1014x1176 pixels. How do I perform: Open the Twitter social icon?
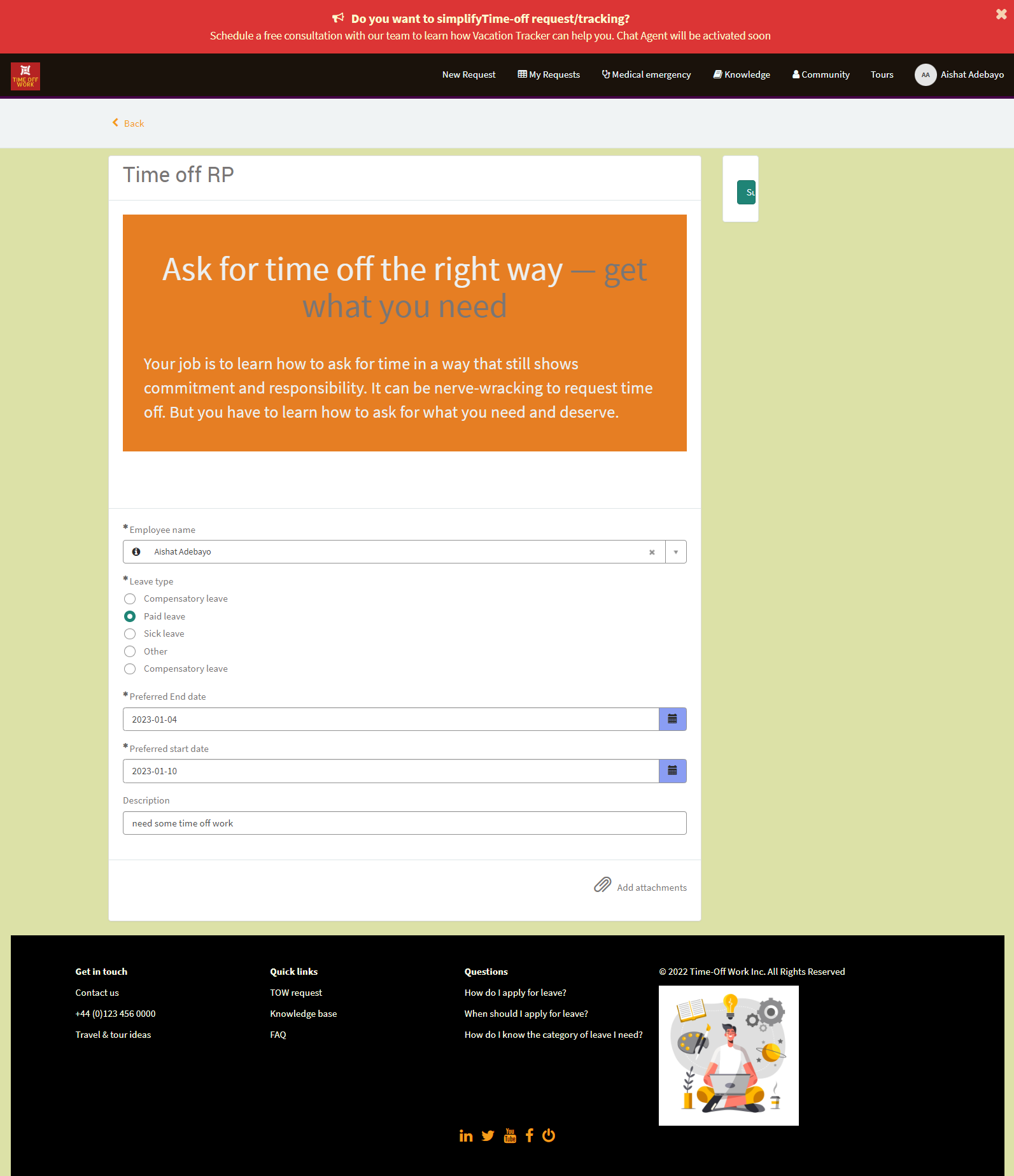(488, 1136)
